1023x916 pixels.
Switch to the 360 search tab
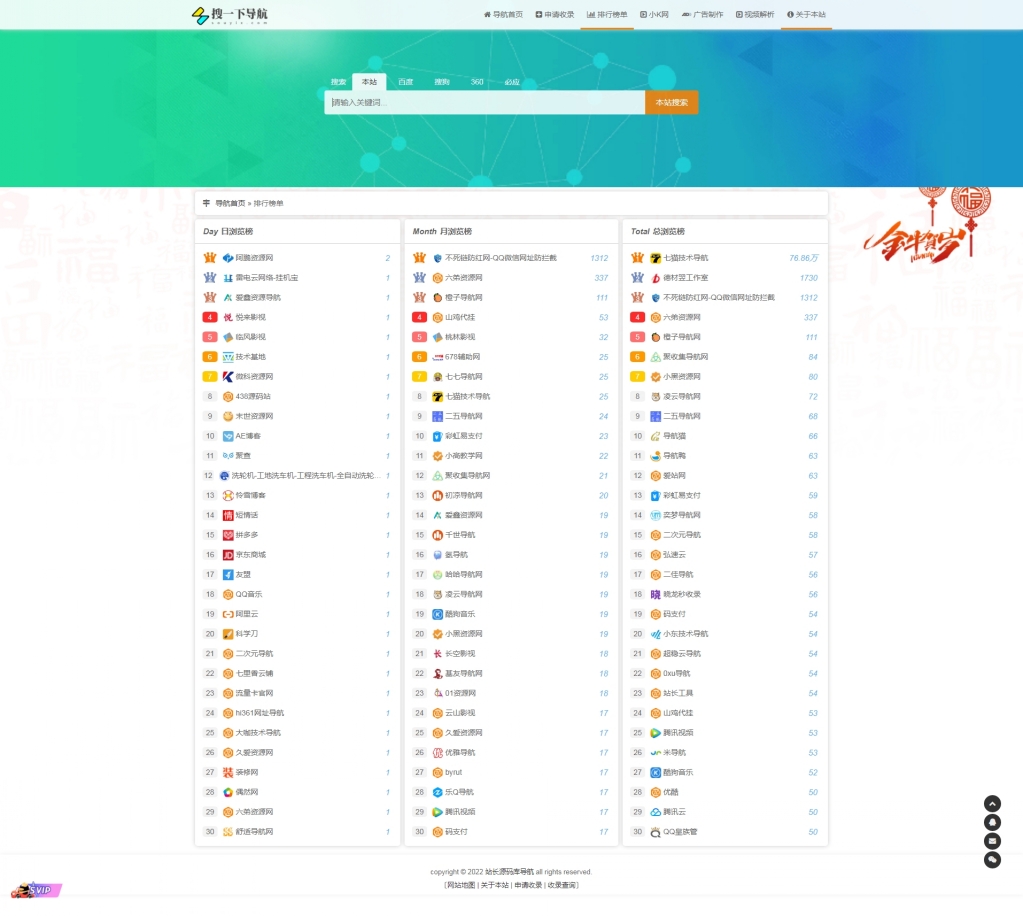point(477,82)
